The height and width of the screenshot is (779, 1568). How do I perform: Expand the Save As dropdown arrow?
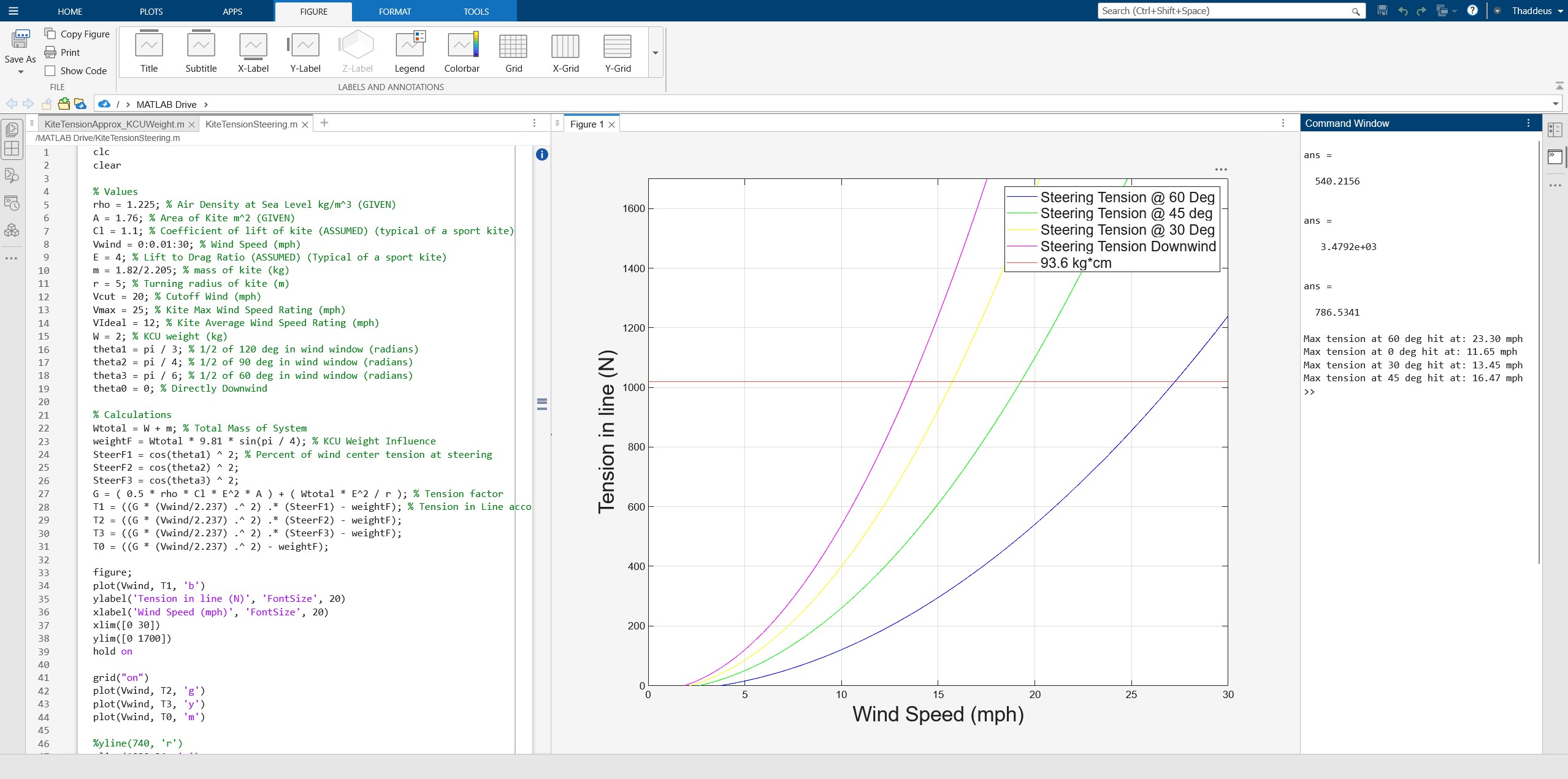[20, 72]
